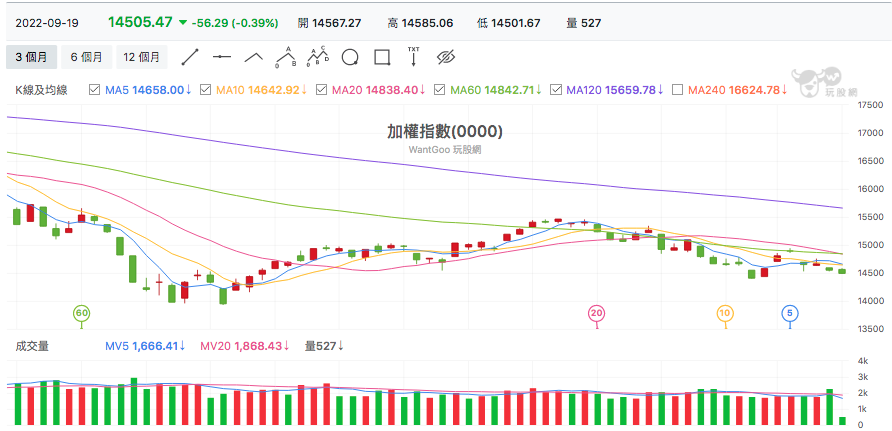
Task: Pick the ABCD wave pattern tool
Action: (x=319, y=57)
